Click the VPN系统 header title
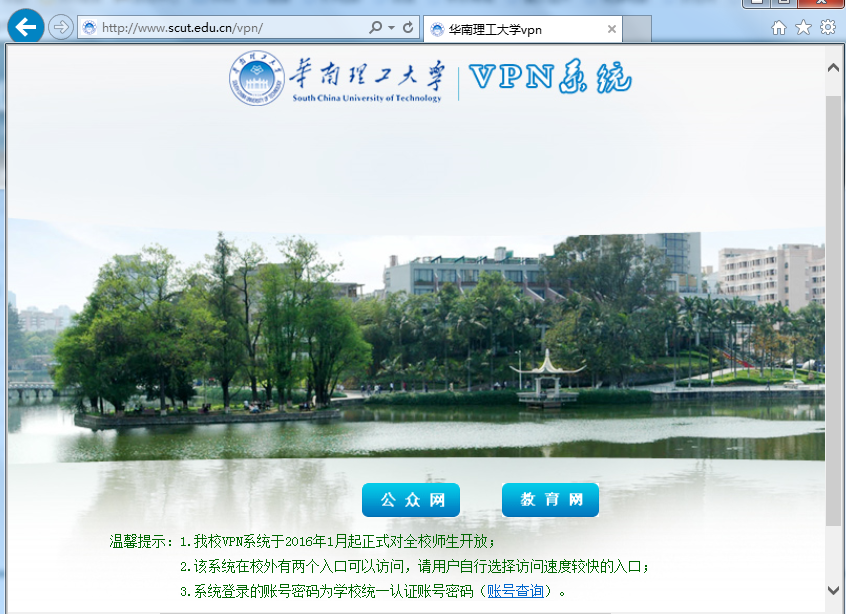Image resolution: width=846 pixels, height=614 pixels. click(550, 77)
